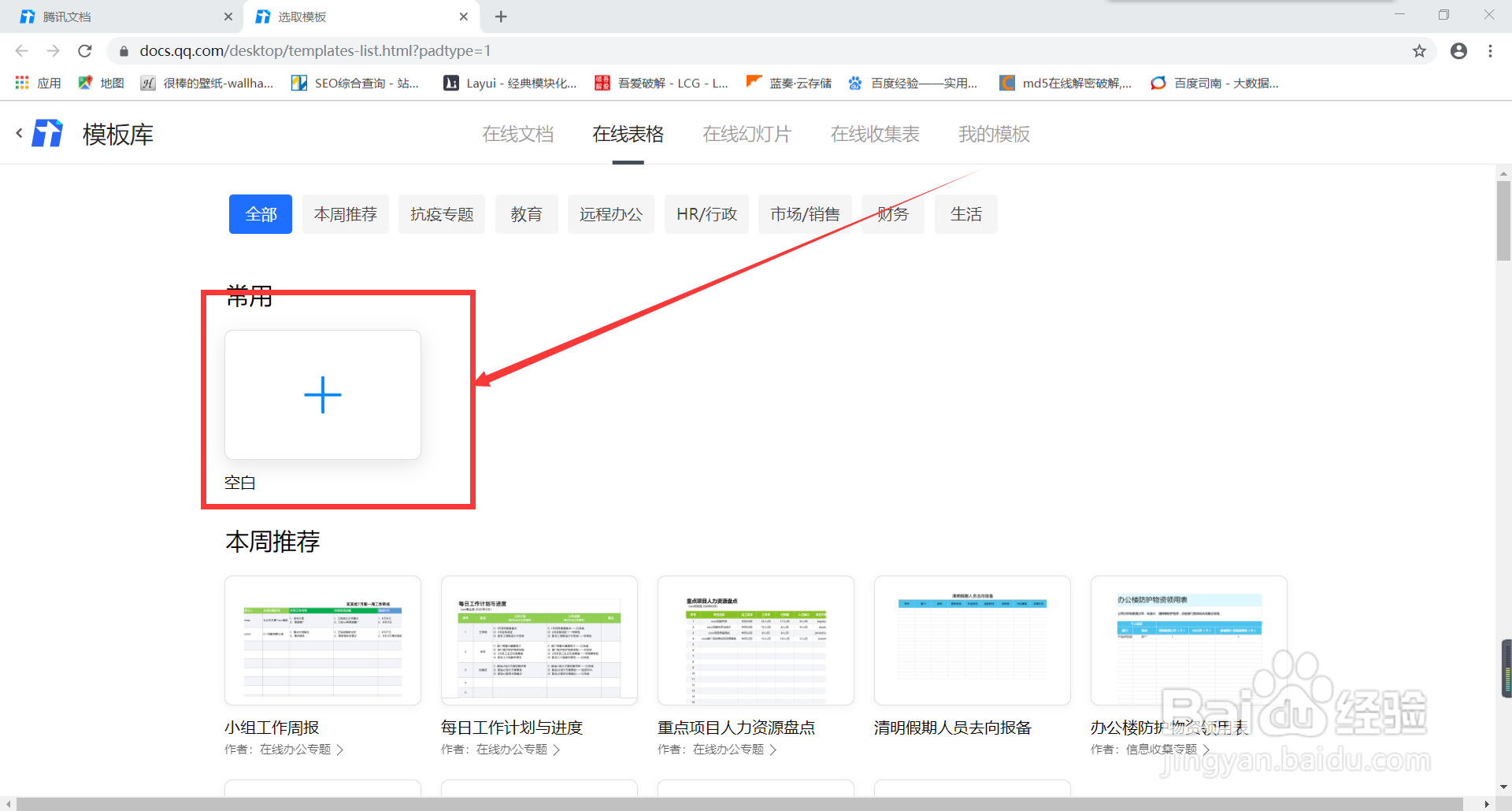Filter by HR/行政 category
The width and height of the screenshot is (1512, 811).
(706, 214)
